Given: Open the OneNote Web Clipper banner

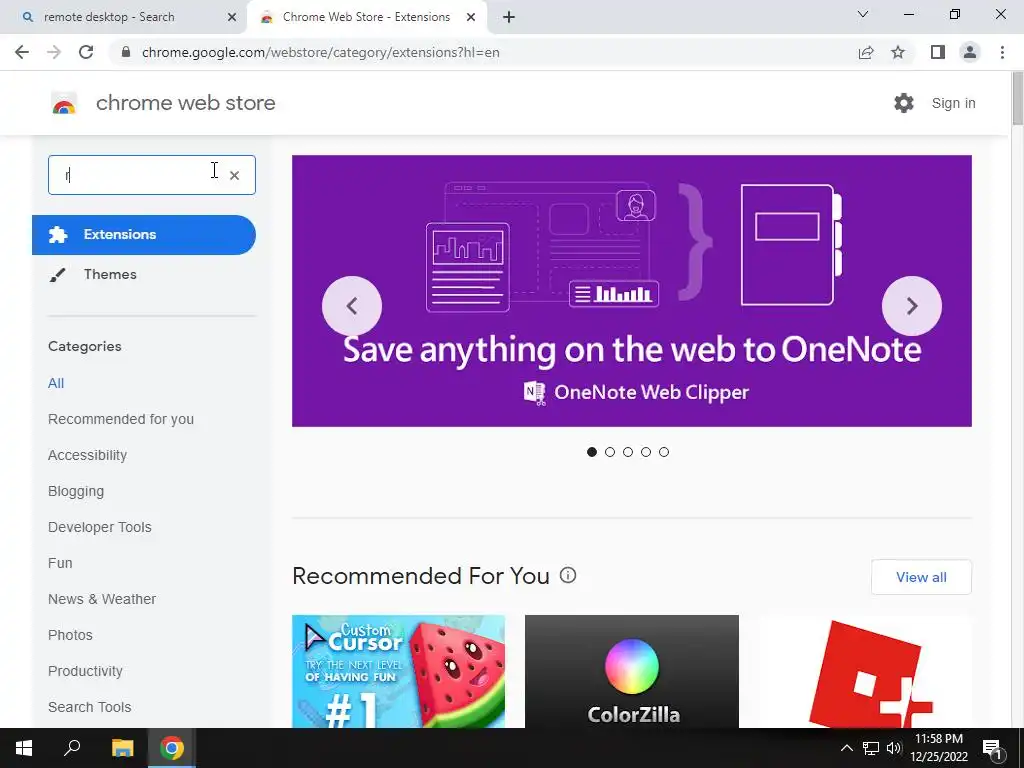Looking at the screenshot, I should pos(632,291).
